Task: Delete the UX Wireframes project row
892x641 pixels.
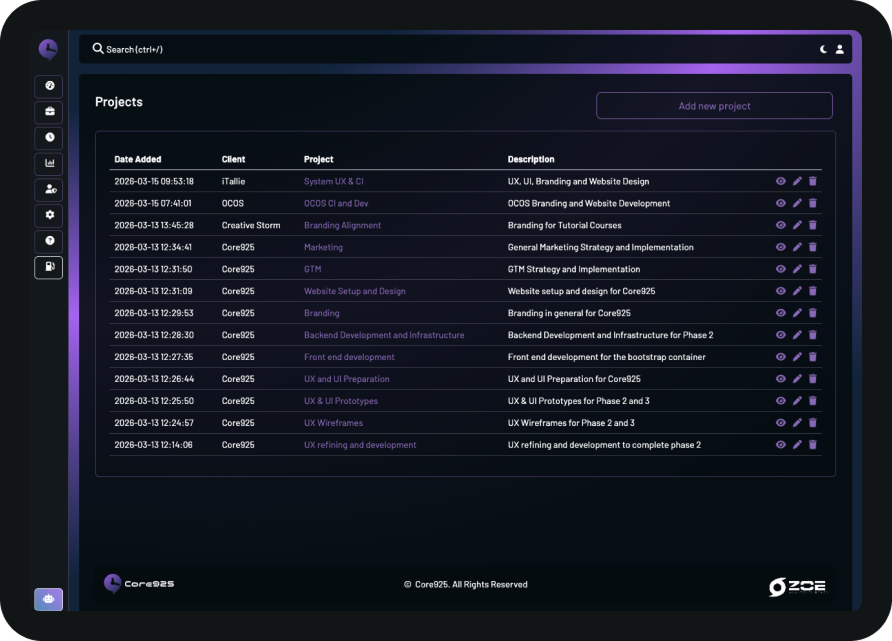Action: [x=812, y=423]
